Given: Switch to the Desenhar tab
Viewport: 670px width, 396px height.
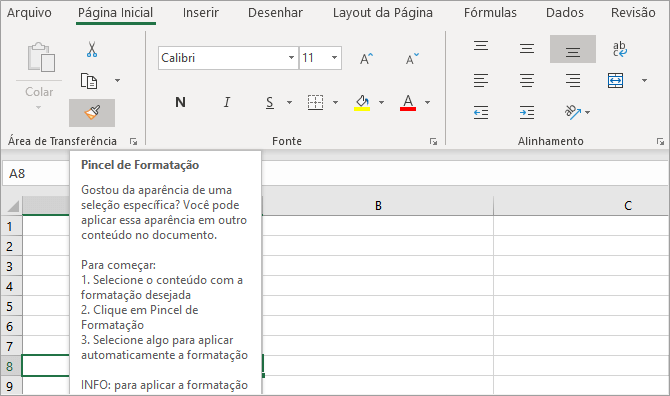Looking at the screenshot, I should (x=275, y=13).
